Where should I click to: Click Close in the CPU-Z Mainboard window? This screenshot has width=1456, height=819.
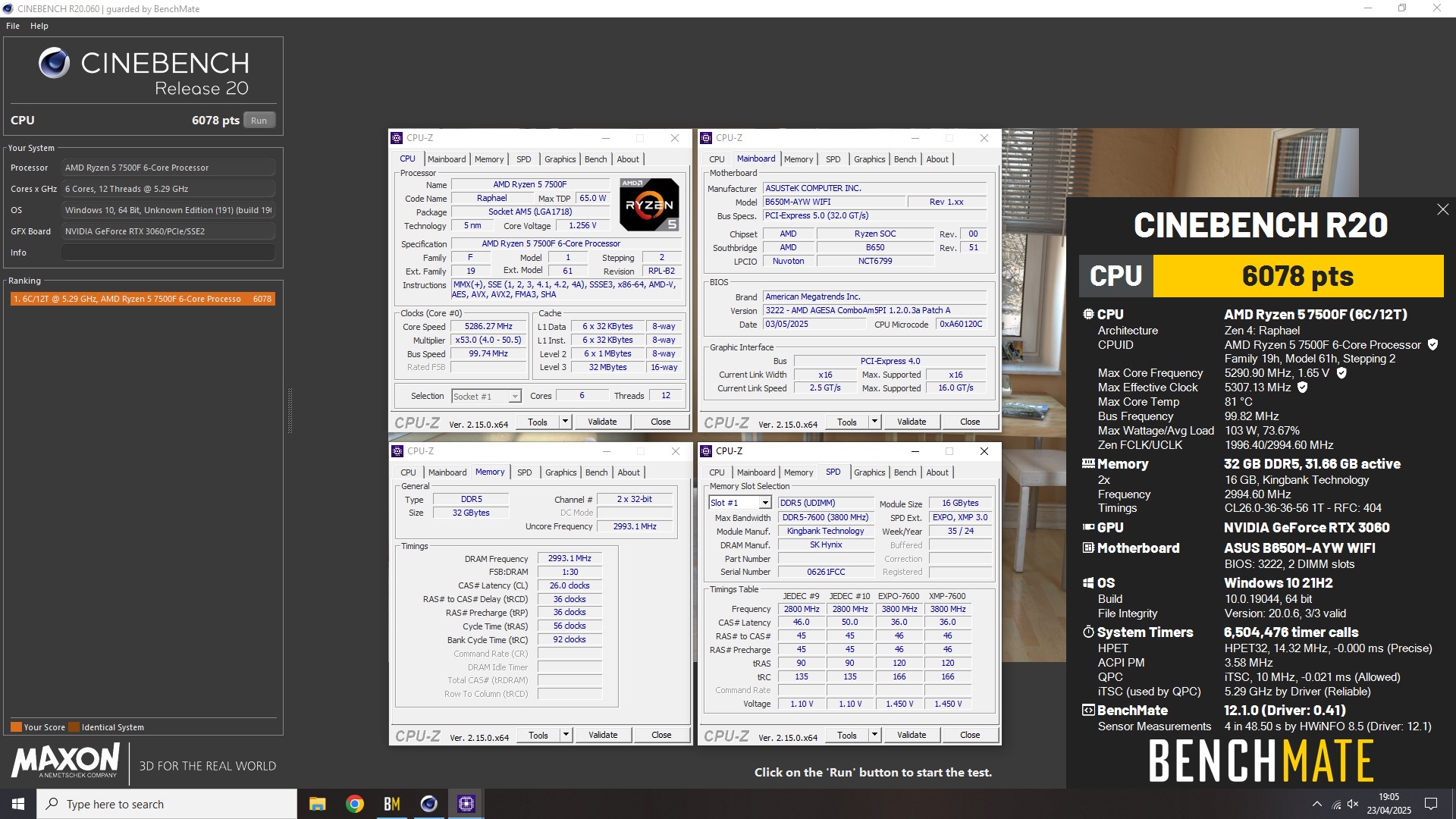[x=970, y=422]
